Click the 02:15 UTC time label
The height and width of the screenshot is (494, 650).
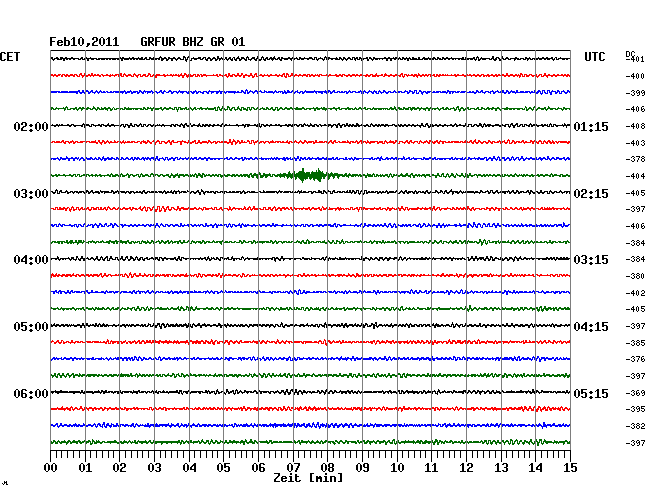591,194
